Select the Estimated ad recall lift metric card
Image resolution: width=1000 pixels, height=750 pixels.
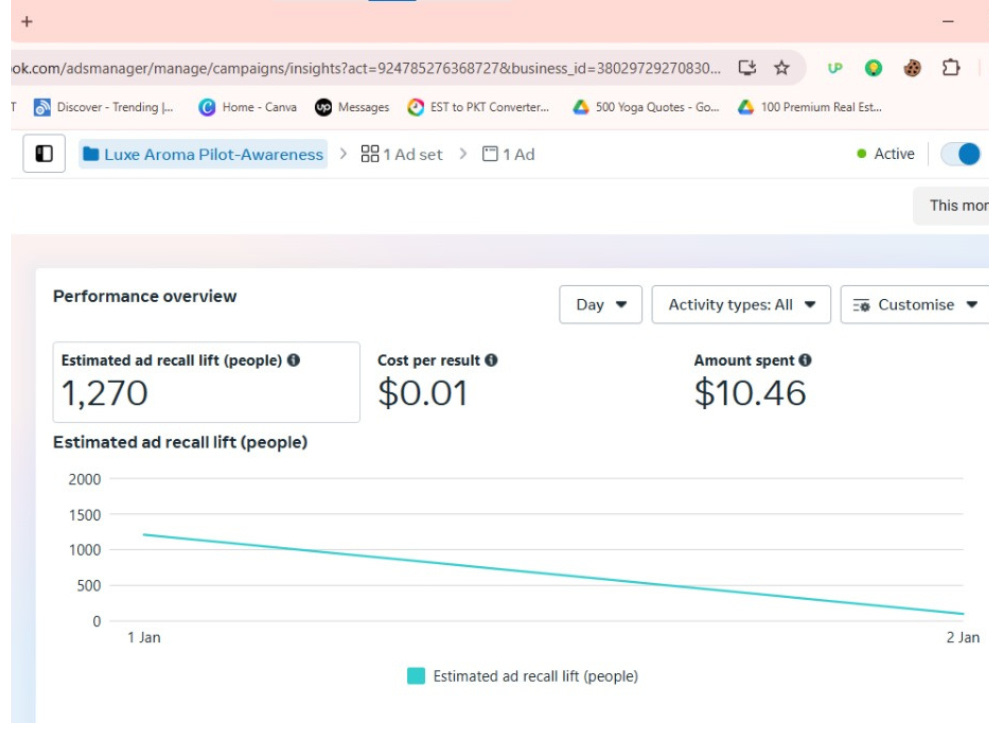tap(206, 382)
